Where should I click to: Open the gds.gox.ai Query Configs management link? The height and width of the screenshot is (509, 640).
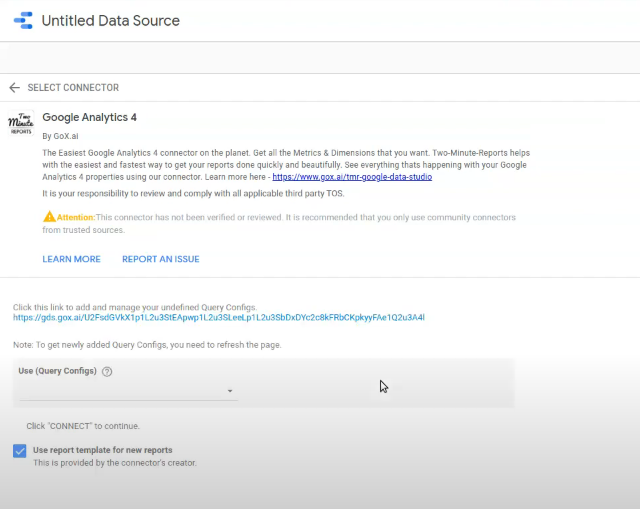pos(219,318)
